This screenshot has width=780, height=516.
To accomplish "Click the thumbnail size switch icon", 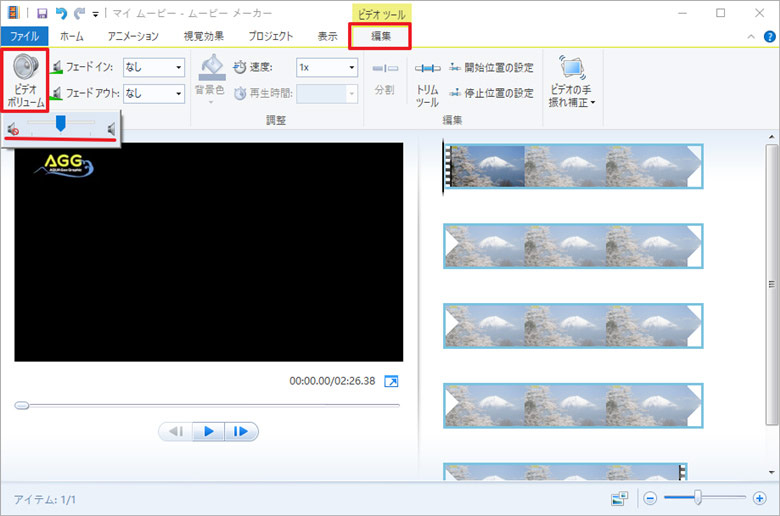I will 620,497.
